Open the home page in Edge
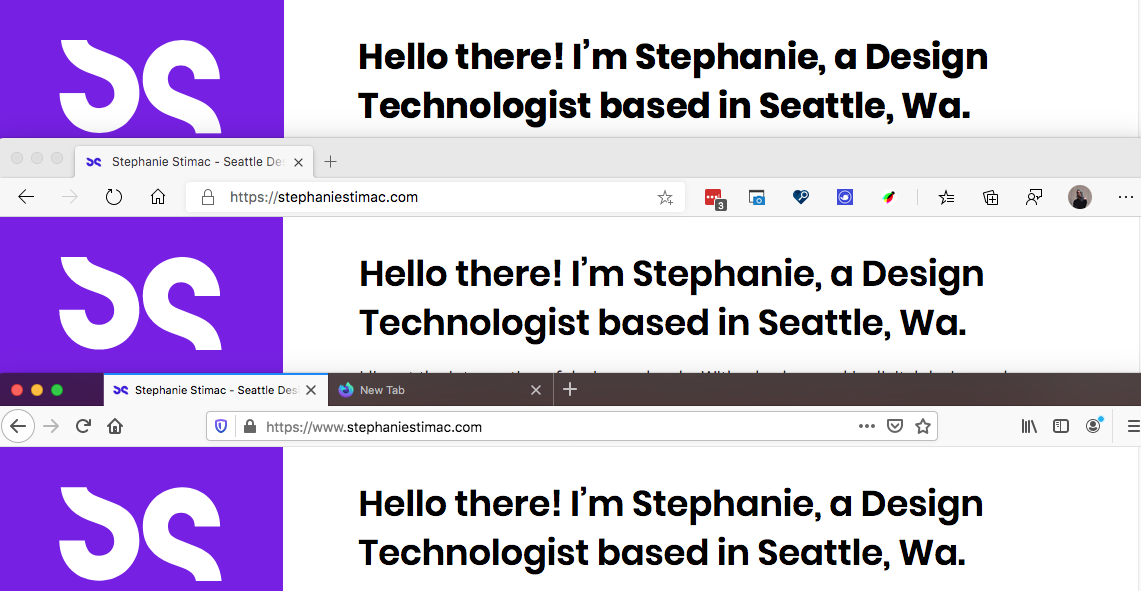This screenshot has width=1141, height=591. [x=158, y=197]
